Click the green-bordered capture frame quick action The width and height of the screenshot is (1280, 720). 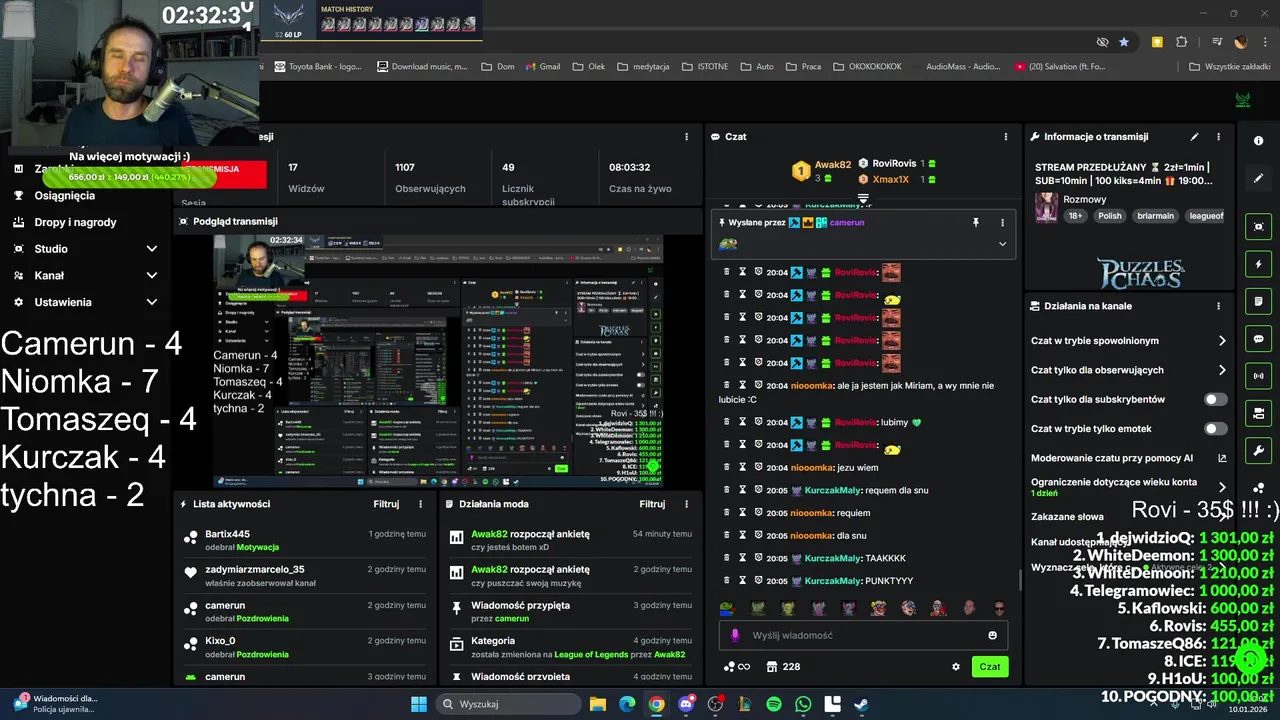1259,227
